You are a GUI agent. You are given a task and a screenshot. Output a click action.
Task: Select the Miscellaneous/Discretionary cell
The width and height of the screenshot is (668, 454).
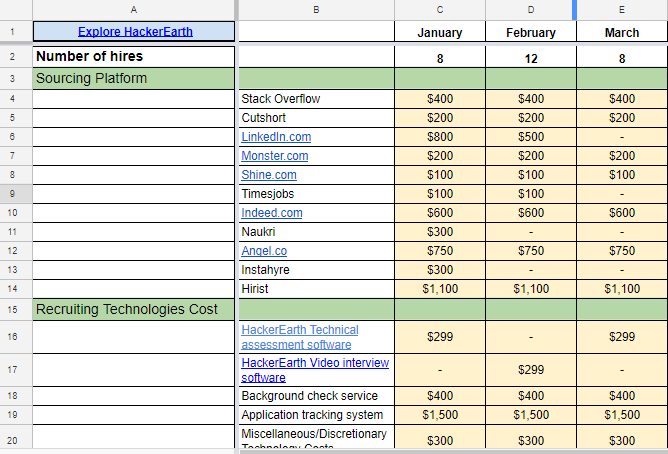coord(316,437)
